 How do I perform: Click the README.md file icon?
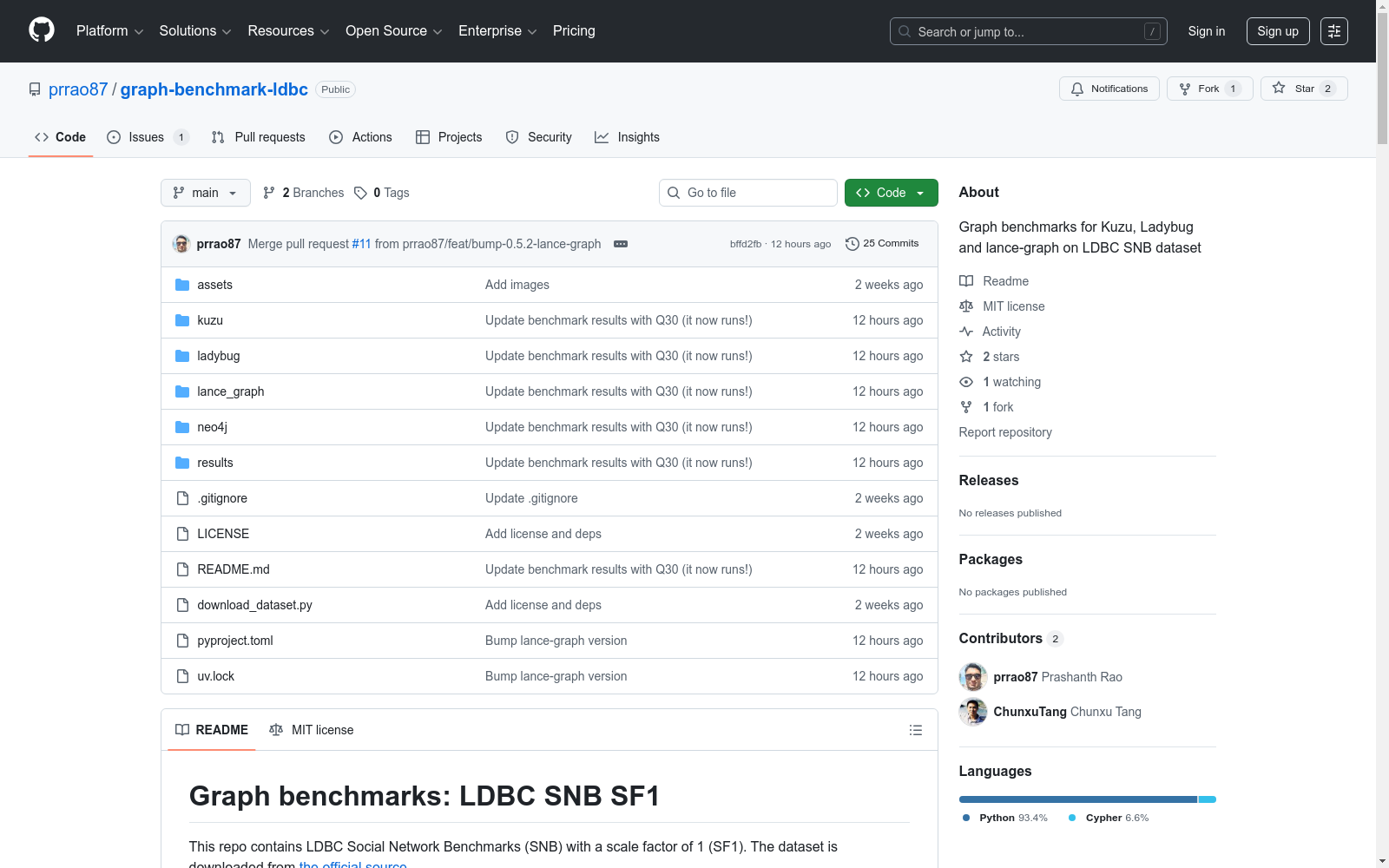(182, 569)
